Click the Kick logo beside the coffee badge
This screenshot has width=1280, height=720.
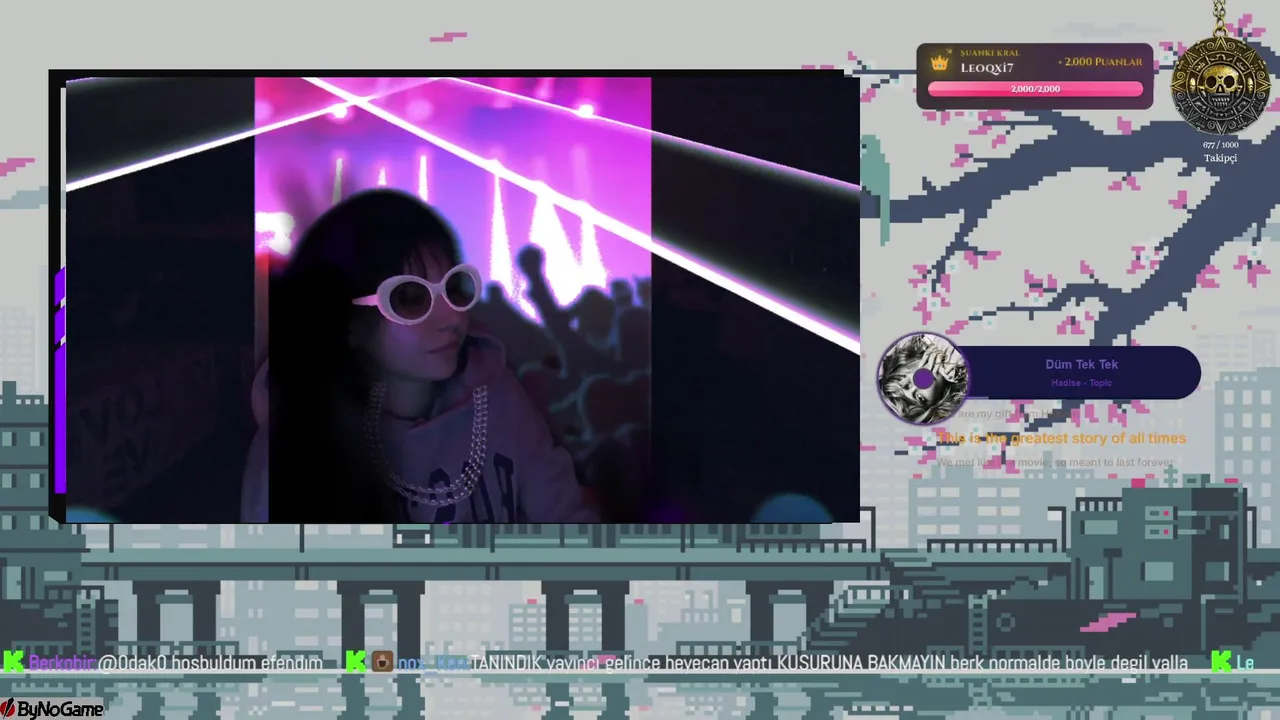click(x=356, y=662)
